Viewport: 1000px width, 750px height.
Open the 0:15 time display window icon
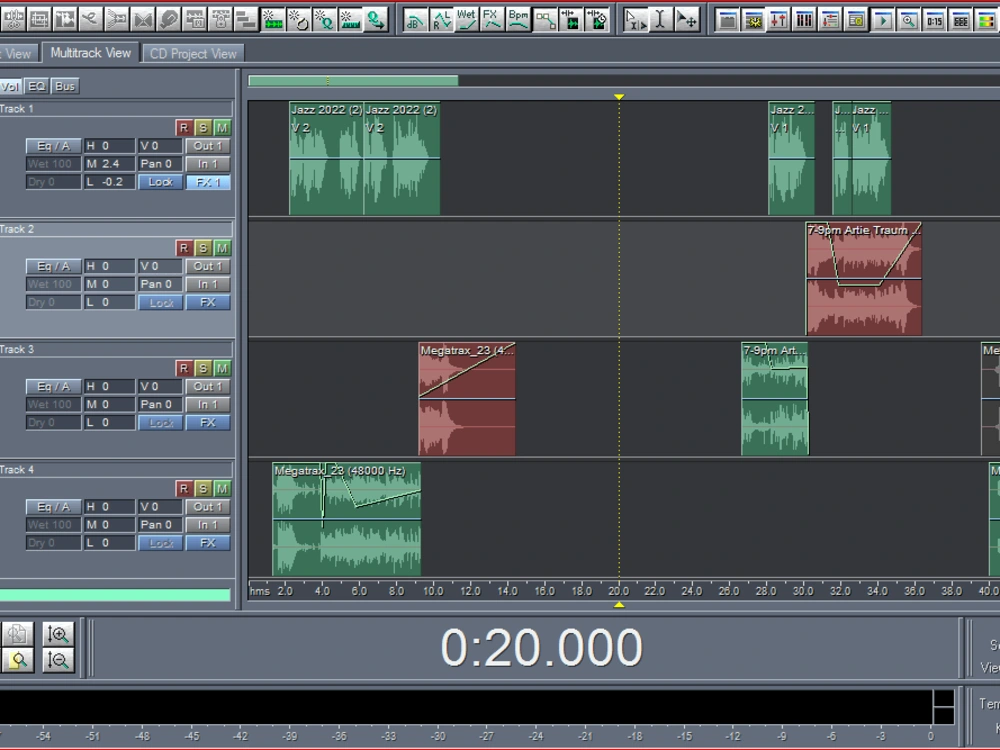point(934,19)
